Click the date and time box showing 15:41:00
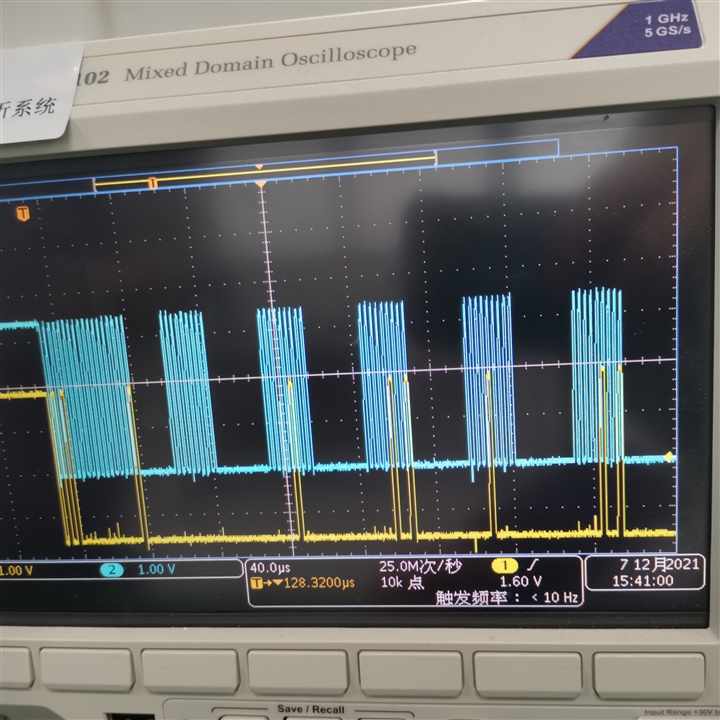This screenshot has height=720, width=720. click(x=645, y=572)
